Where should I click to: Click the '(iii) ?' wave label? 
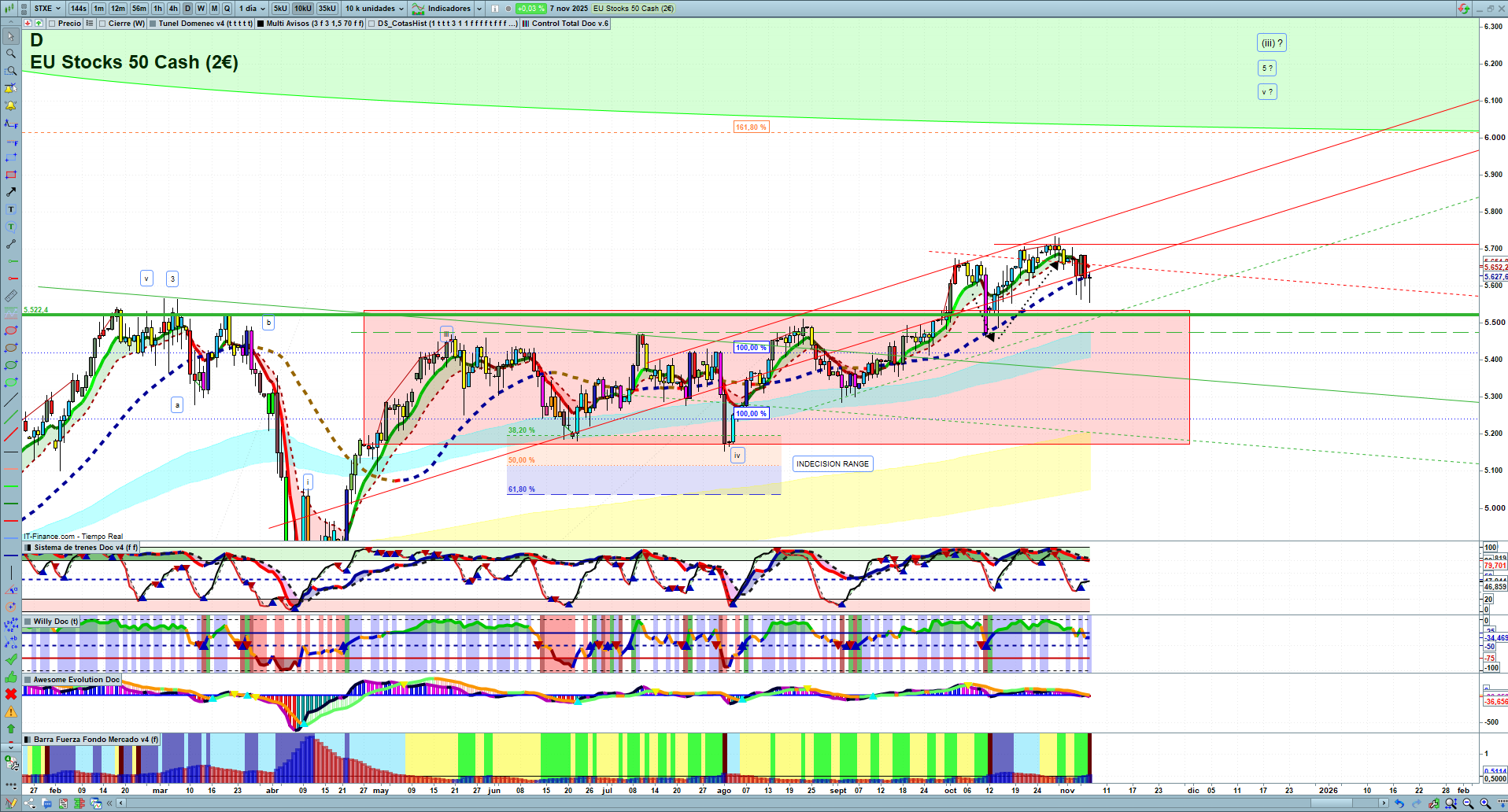click(x=1272, y=43)
